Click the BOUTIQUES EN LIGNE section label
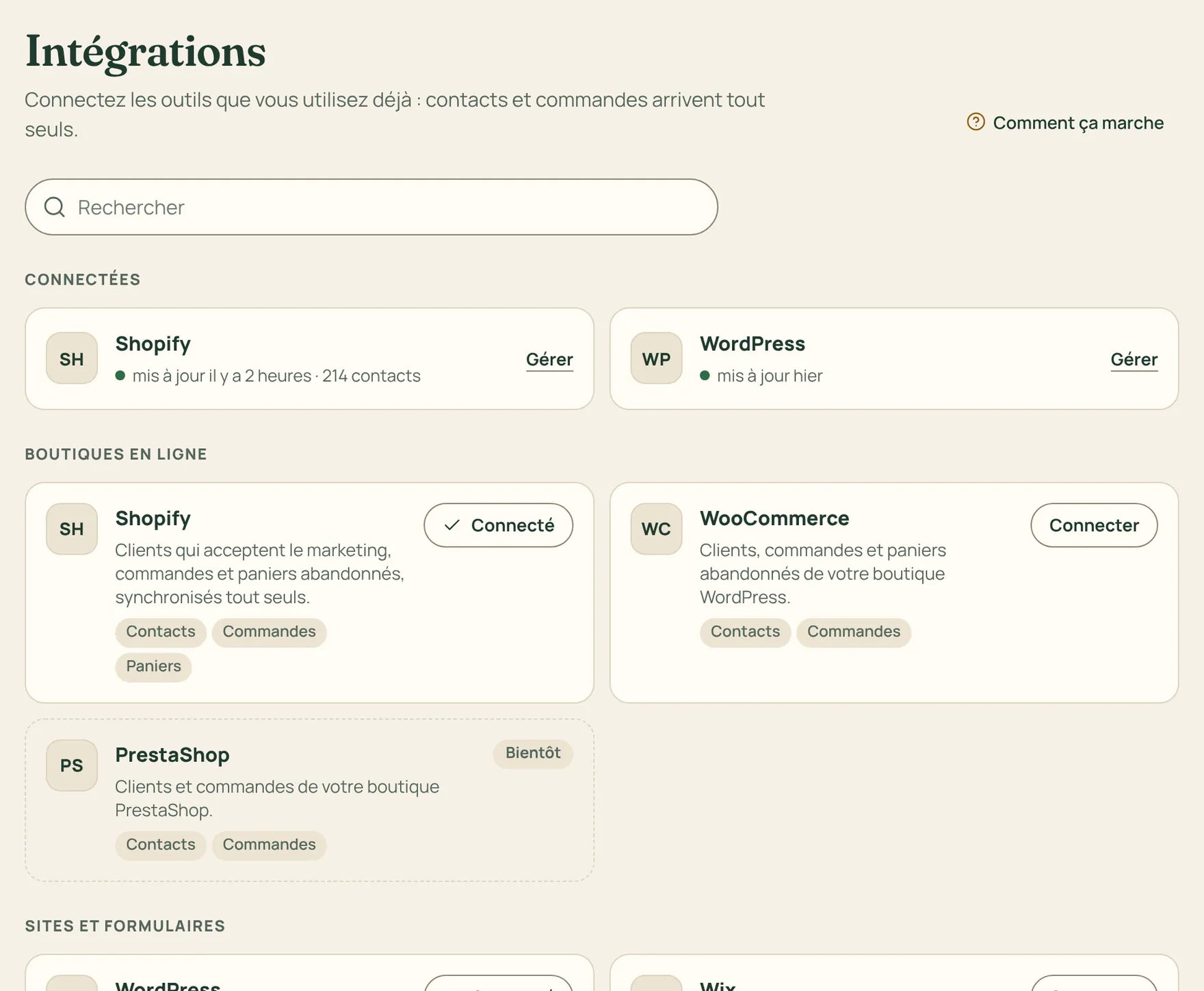Screen dimensions: 1204x991 coord(116,455)
